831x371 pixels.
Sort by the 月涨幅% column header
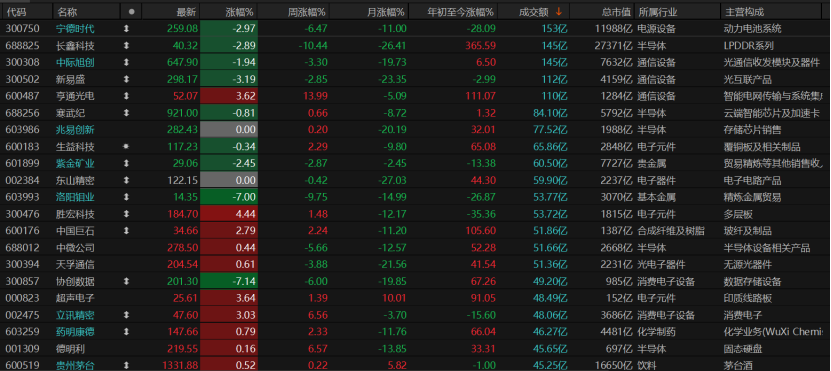coord(386,12)
